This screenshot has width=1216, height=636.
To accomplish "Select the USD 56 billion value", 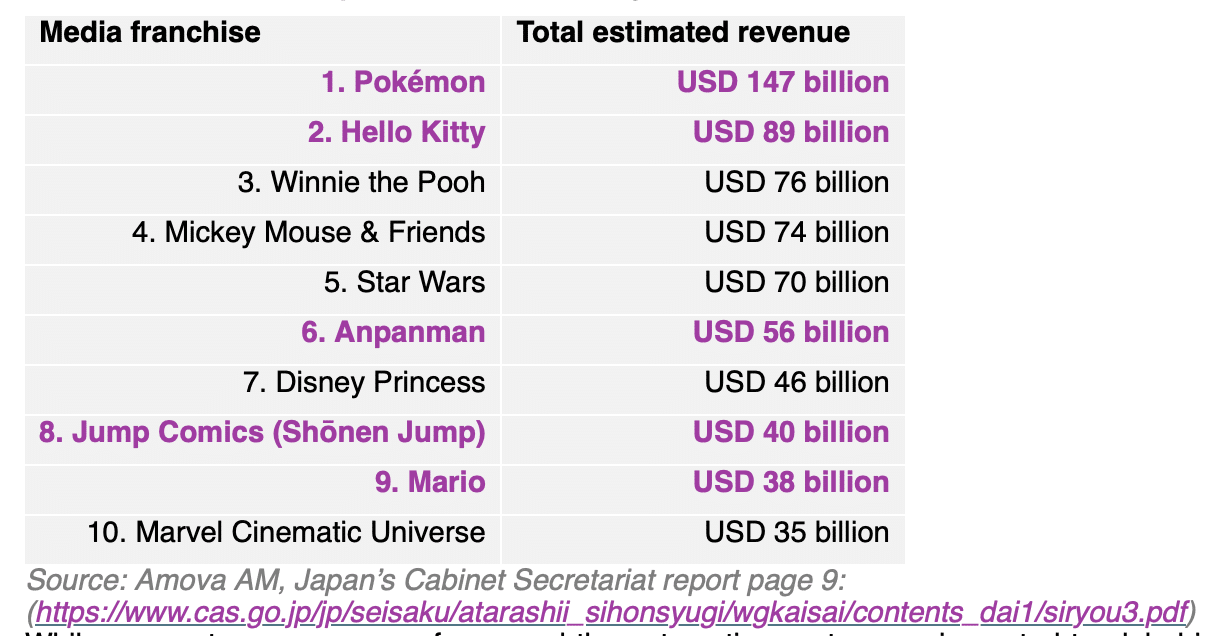I will 791,332.
